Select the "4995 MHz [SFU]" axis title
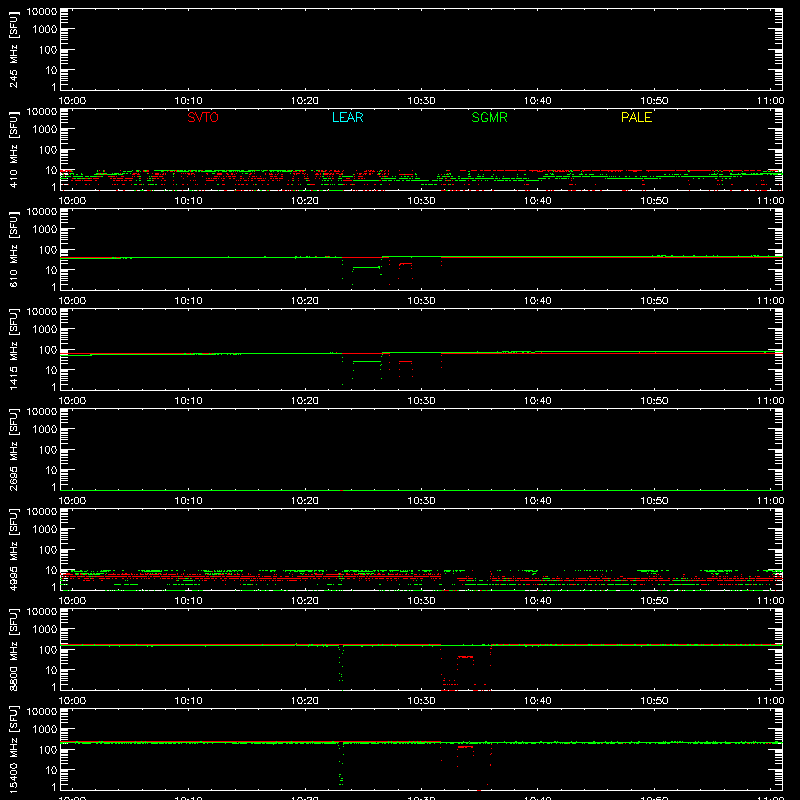The height and width of the screenshot is (800, 800). [x=13, y=549]
